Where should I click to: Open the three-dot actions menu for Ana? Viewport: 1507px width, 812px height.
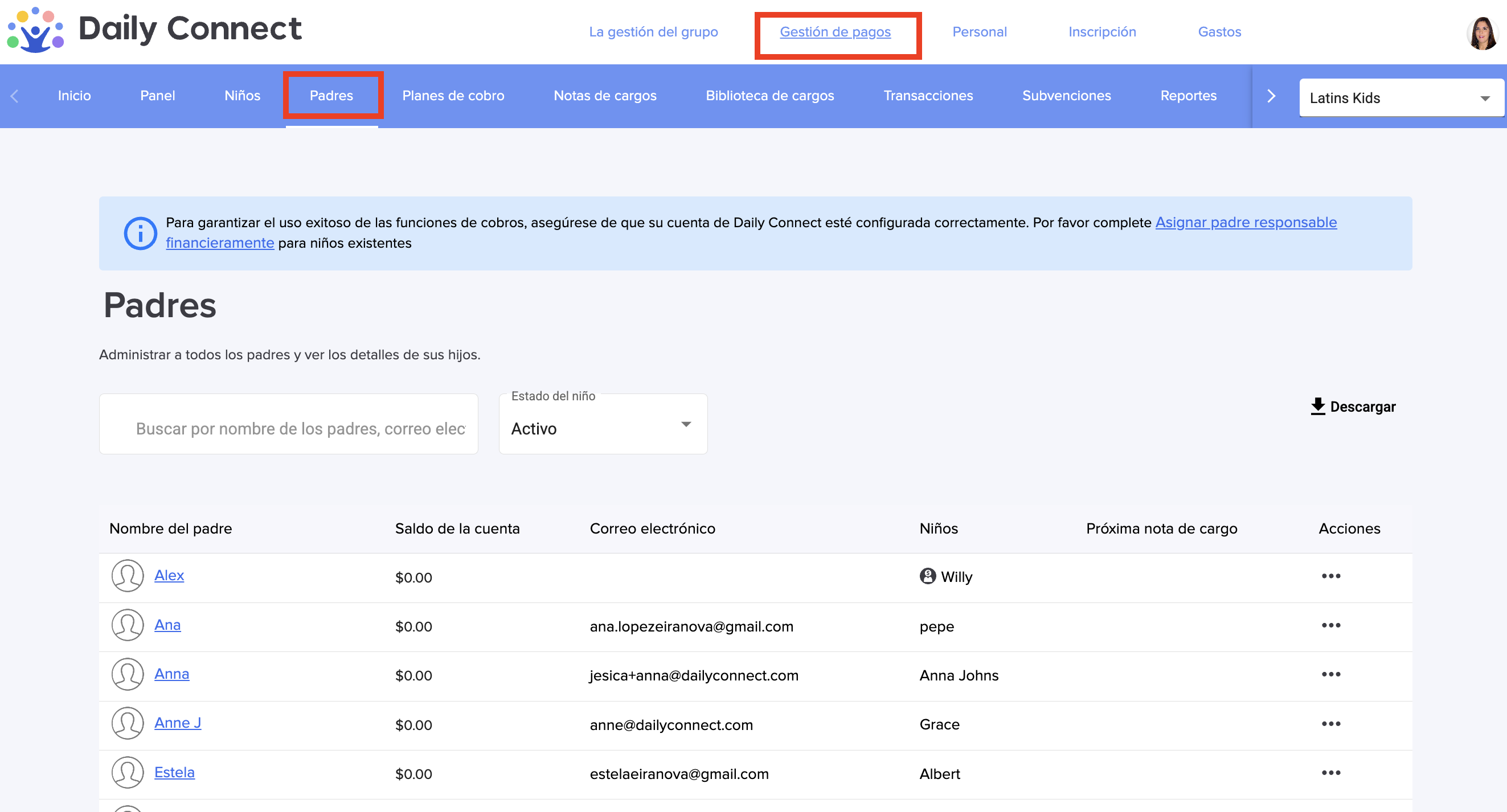1330,625
